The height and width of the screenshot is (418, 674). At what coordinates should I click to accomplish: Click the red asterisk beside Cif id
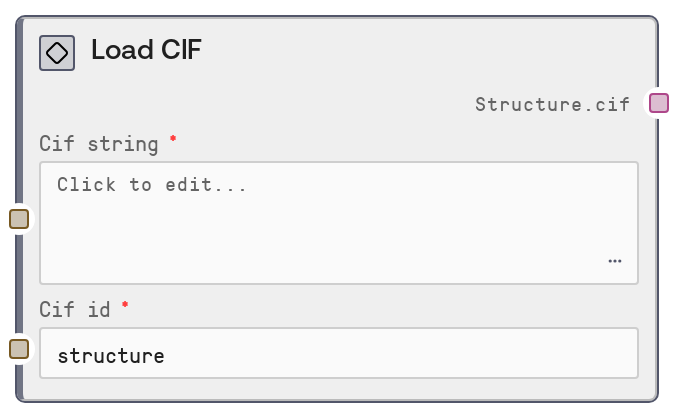[125, 305]
